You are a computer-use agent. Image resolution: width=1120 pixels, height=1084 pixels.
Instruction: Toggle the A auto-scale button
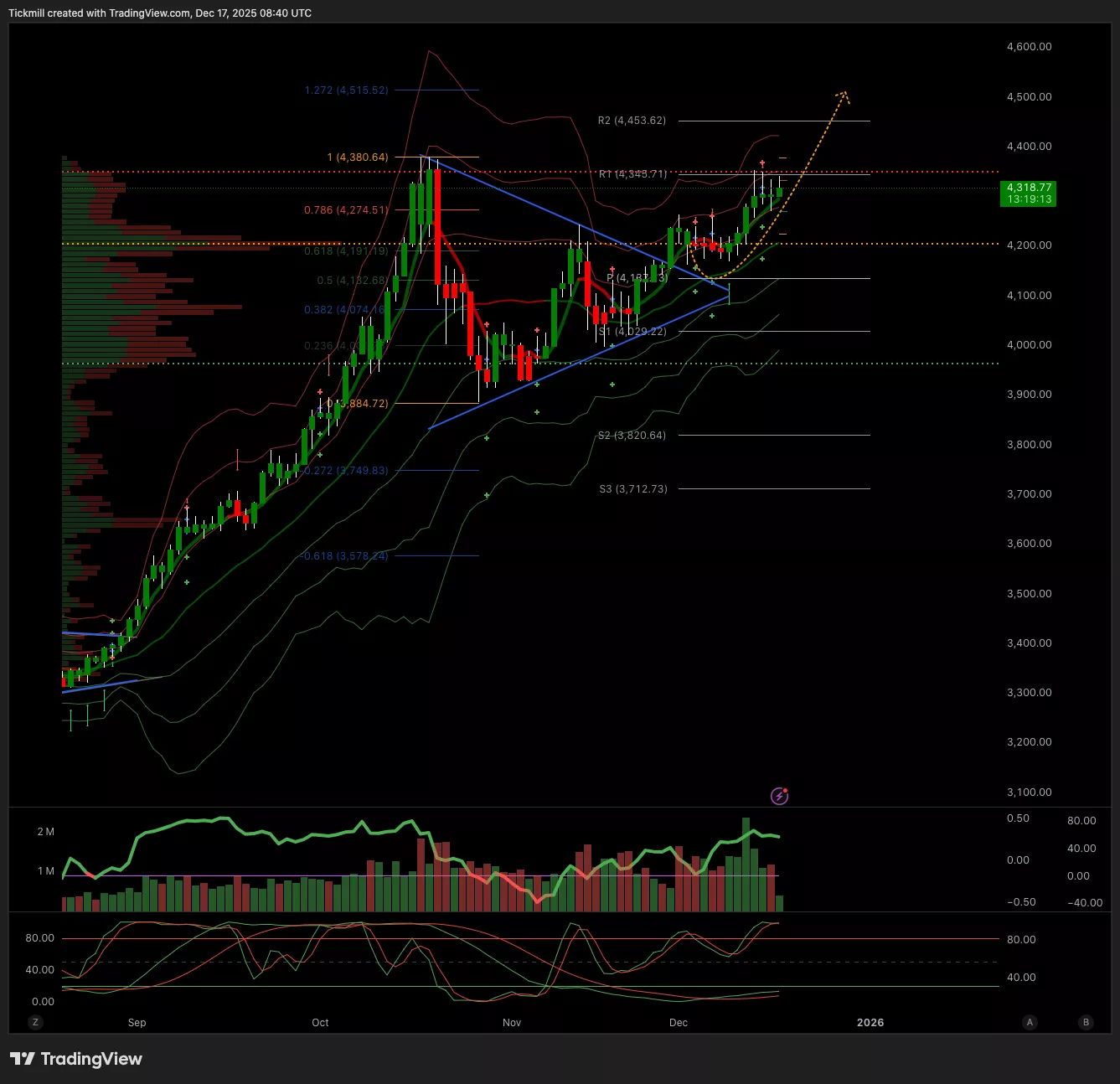coord(1030,1022)
